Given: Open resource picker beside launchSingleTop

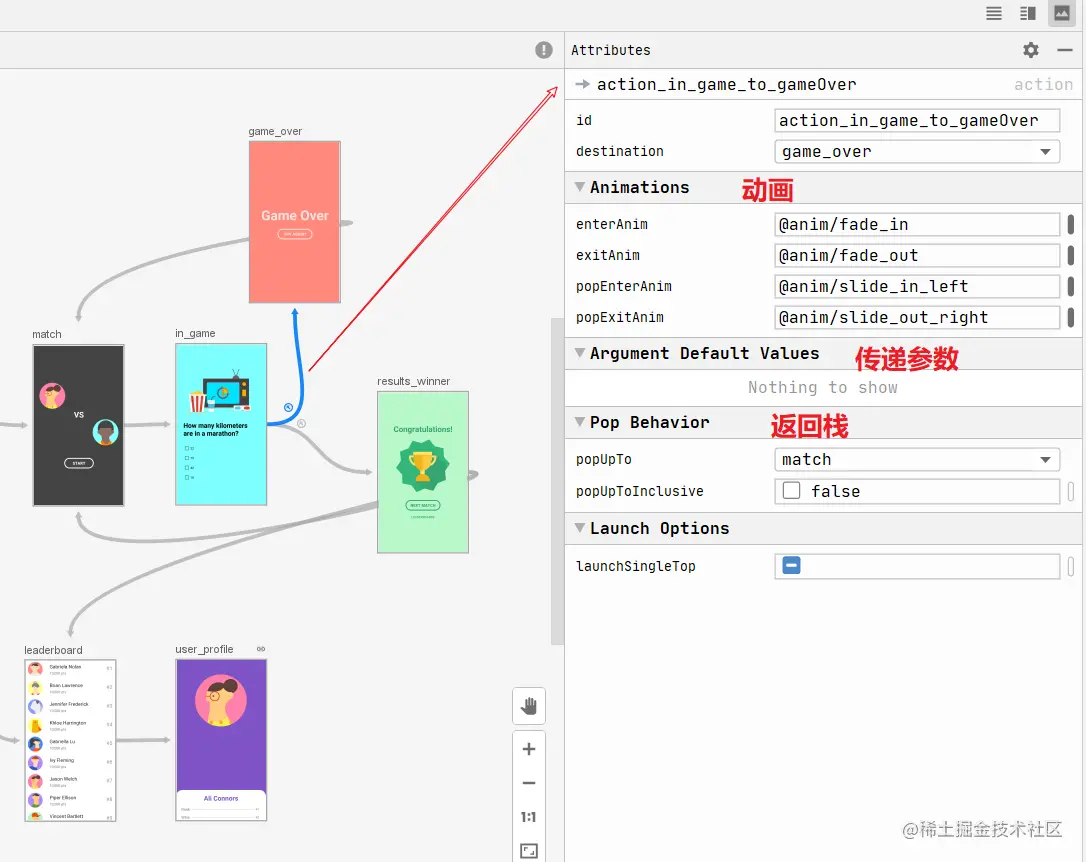Looking at the screenshot, I should [1071, 566].
